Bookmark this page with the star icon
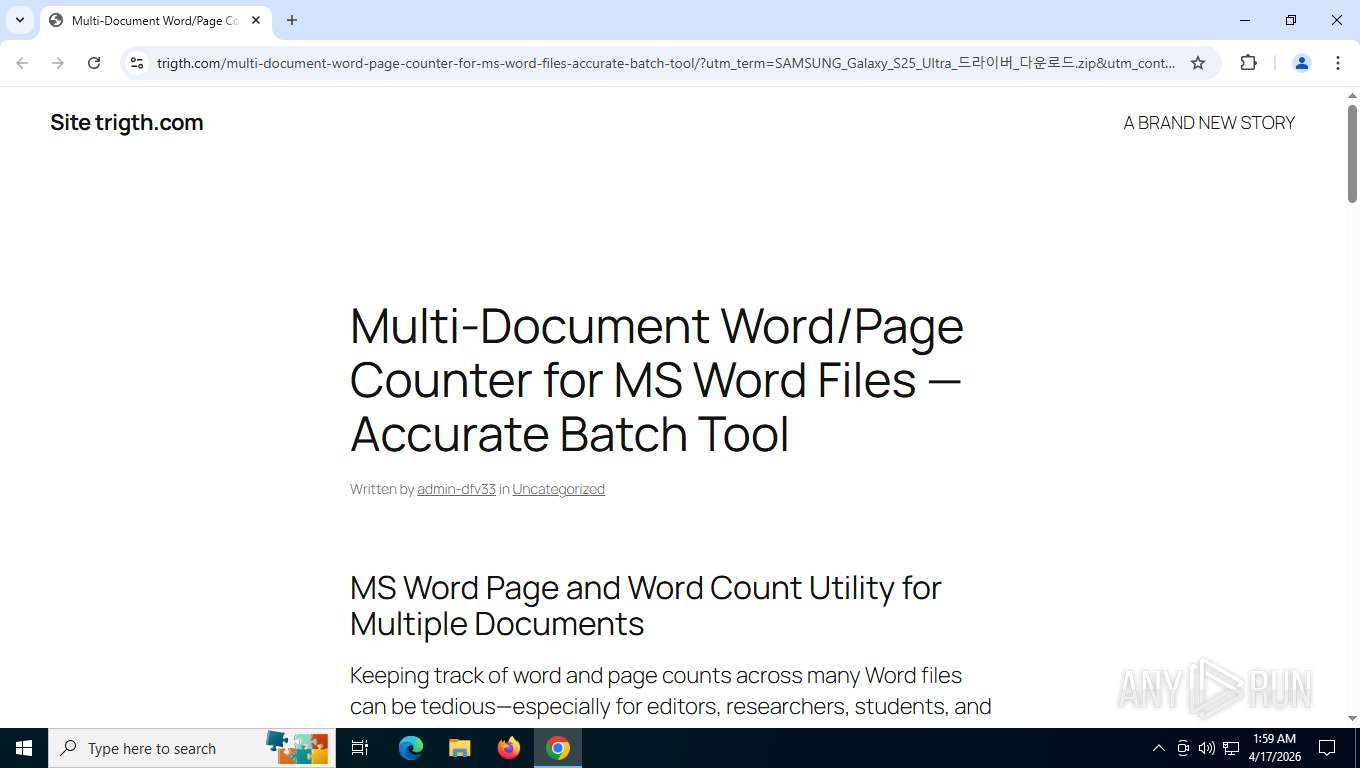Viewport: 1360px width, 768px height. pyautogui.click(x=1198, y=63)
